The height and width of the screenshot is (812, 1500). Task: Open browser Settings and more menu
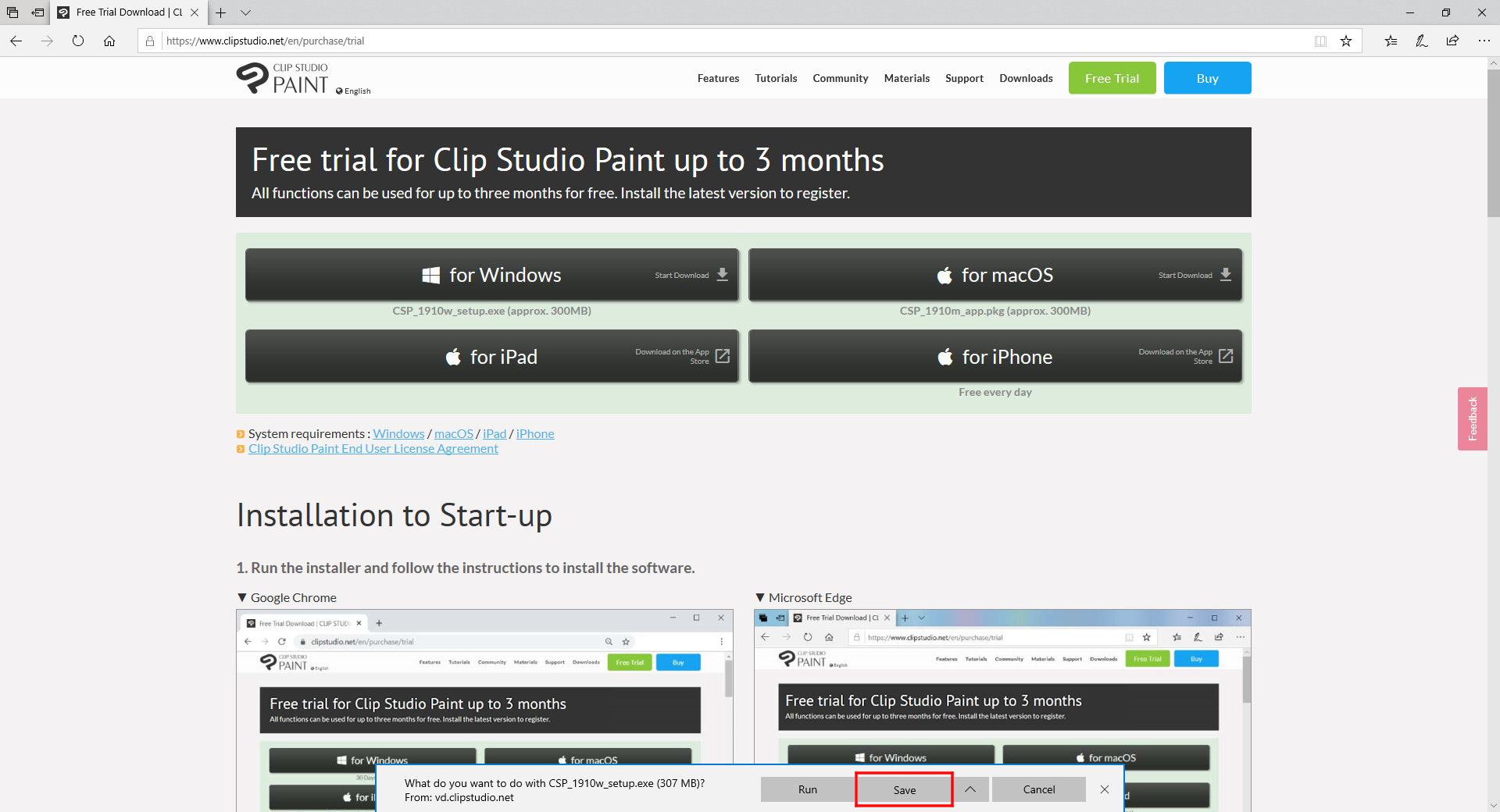tap(1484, 41)
